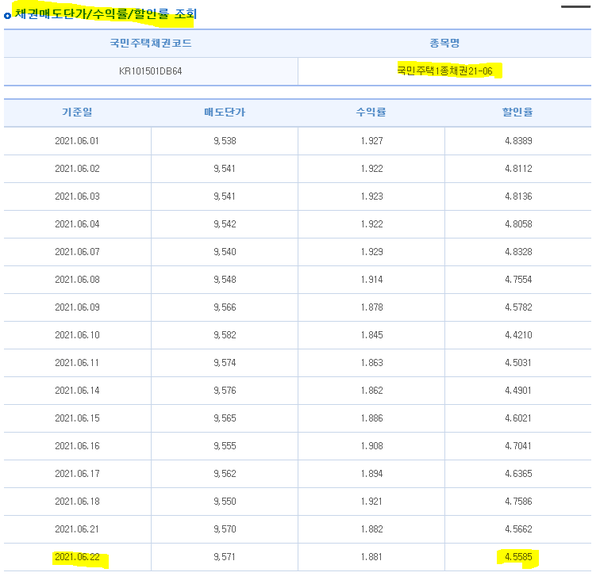Select discount rate 4.8389

coord(518,141)
